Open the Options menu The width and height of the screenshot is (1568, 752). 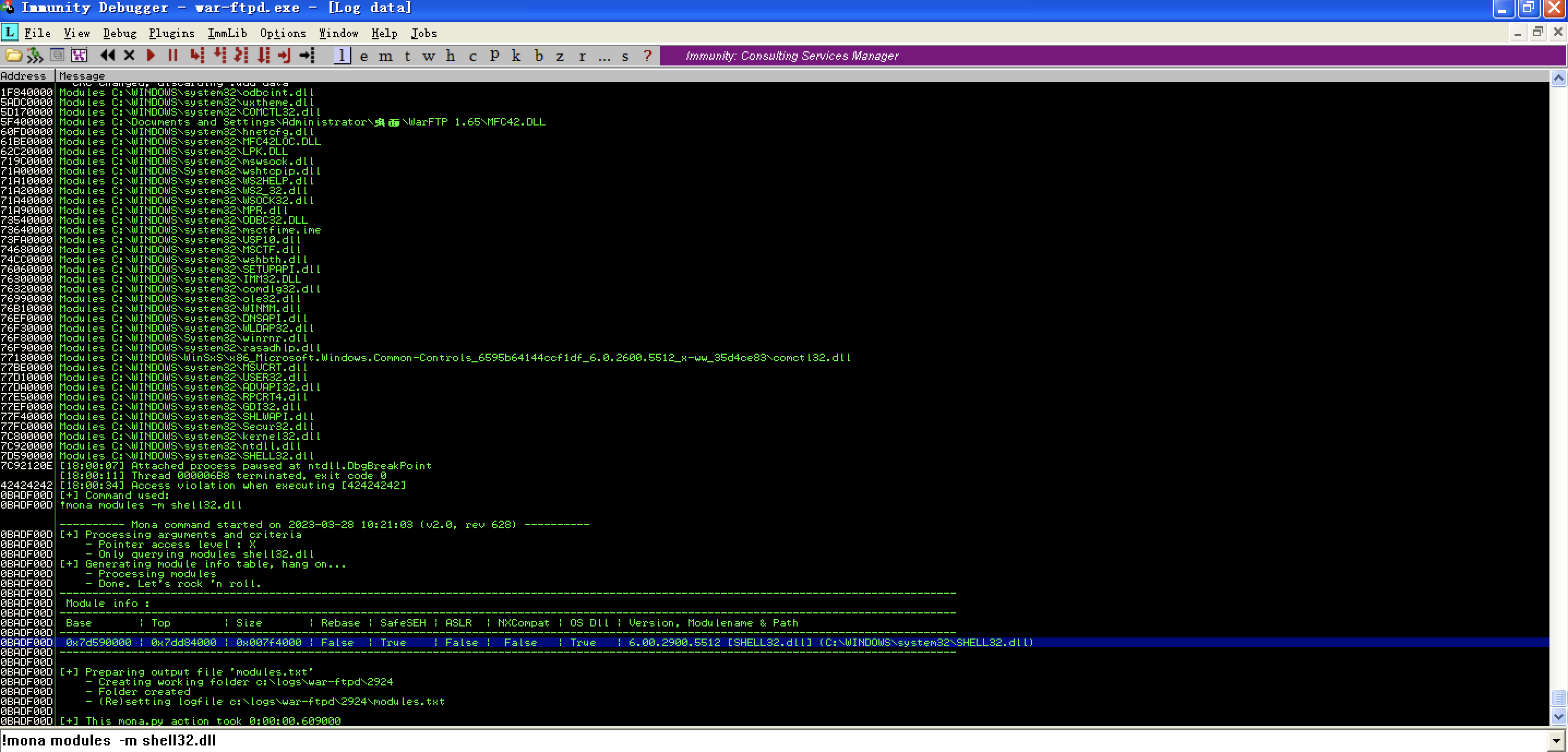[x=283, y=33]
